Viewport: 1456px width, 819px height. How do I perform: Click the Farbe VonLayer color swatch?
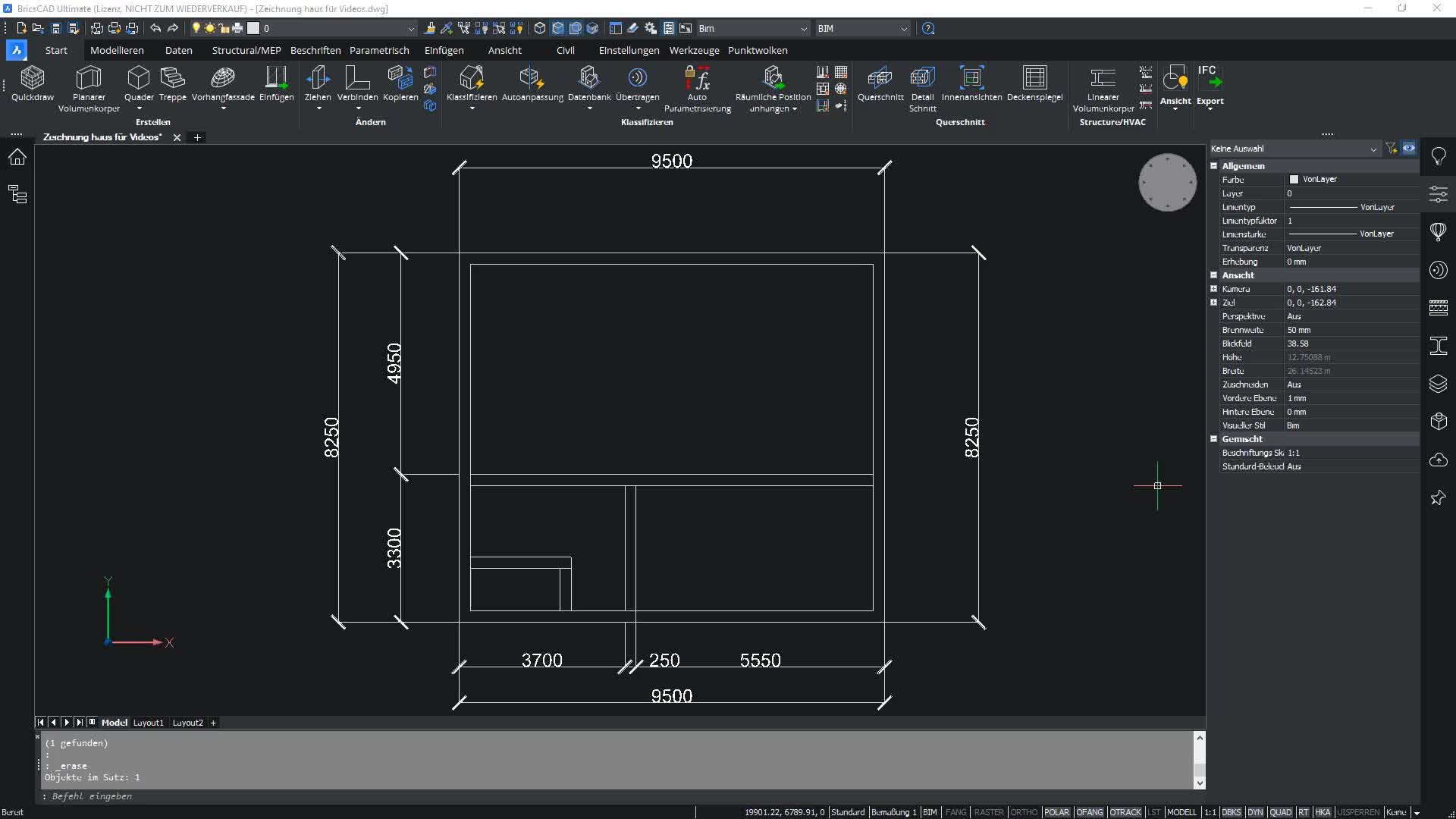click(x=1294, y=180)
